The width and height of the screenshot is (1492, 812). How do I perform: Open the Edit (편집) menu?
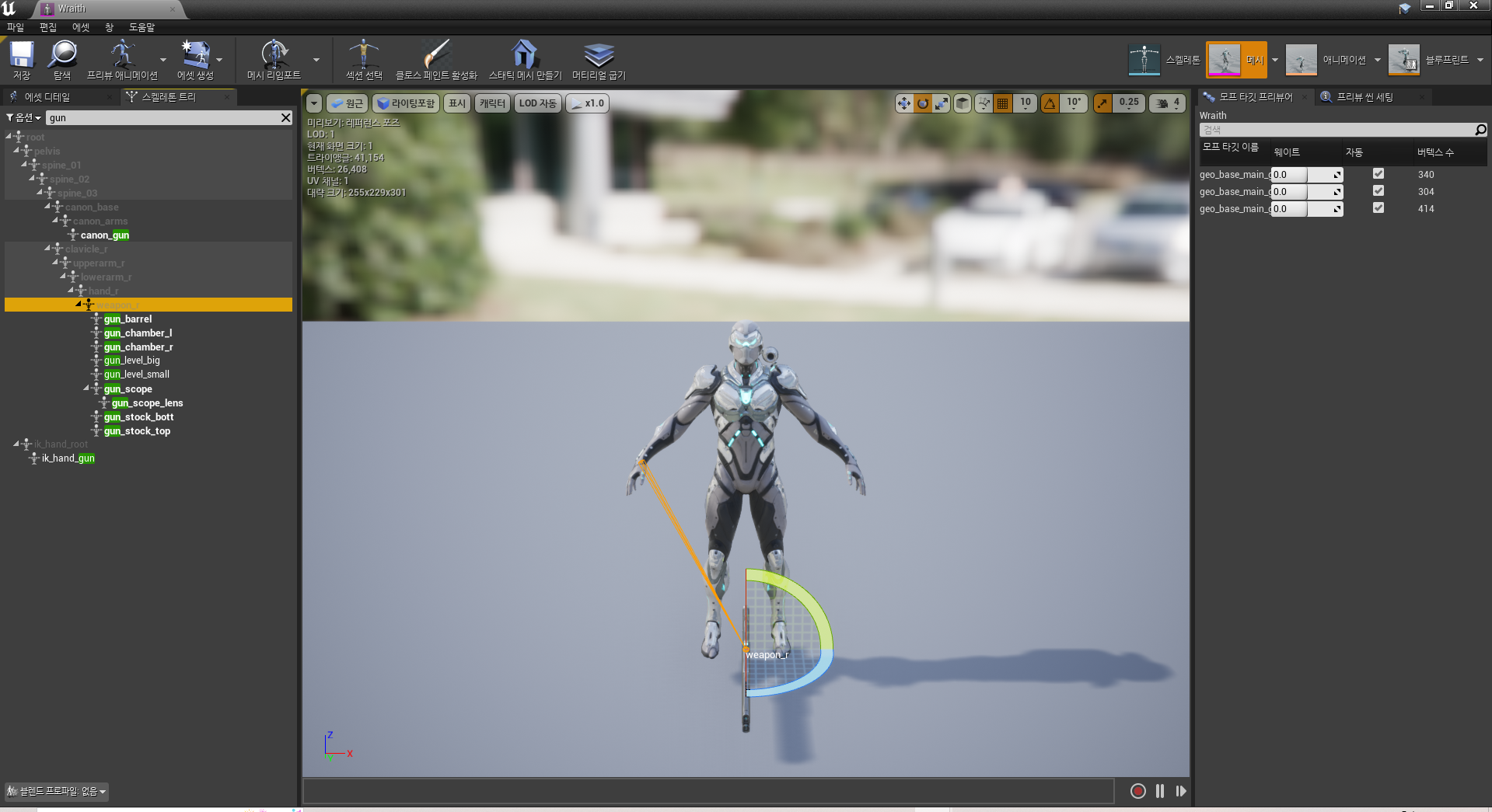tap(48, 27)
